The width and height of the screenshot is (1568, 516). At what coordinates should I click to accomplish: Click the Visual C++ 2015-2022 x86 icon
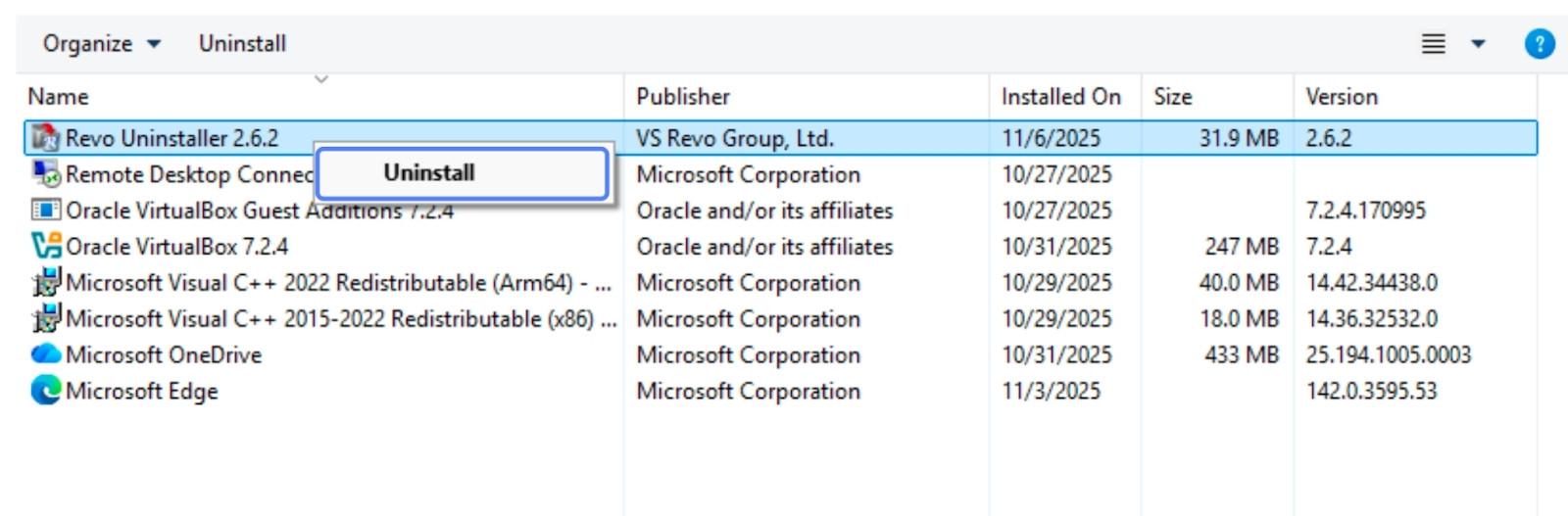click(x=45, y=319)
